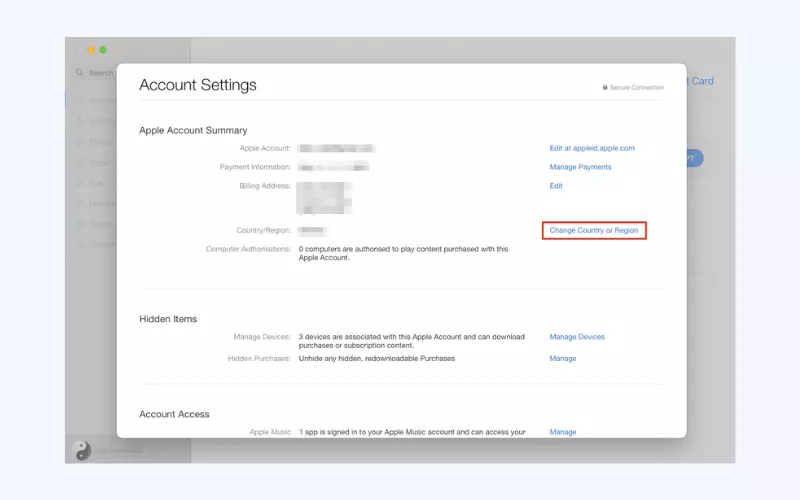Click the Payment Information label
800x500 pixels.
pyautogui.click(x=255, y=167)
